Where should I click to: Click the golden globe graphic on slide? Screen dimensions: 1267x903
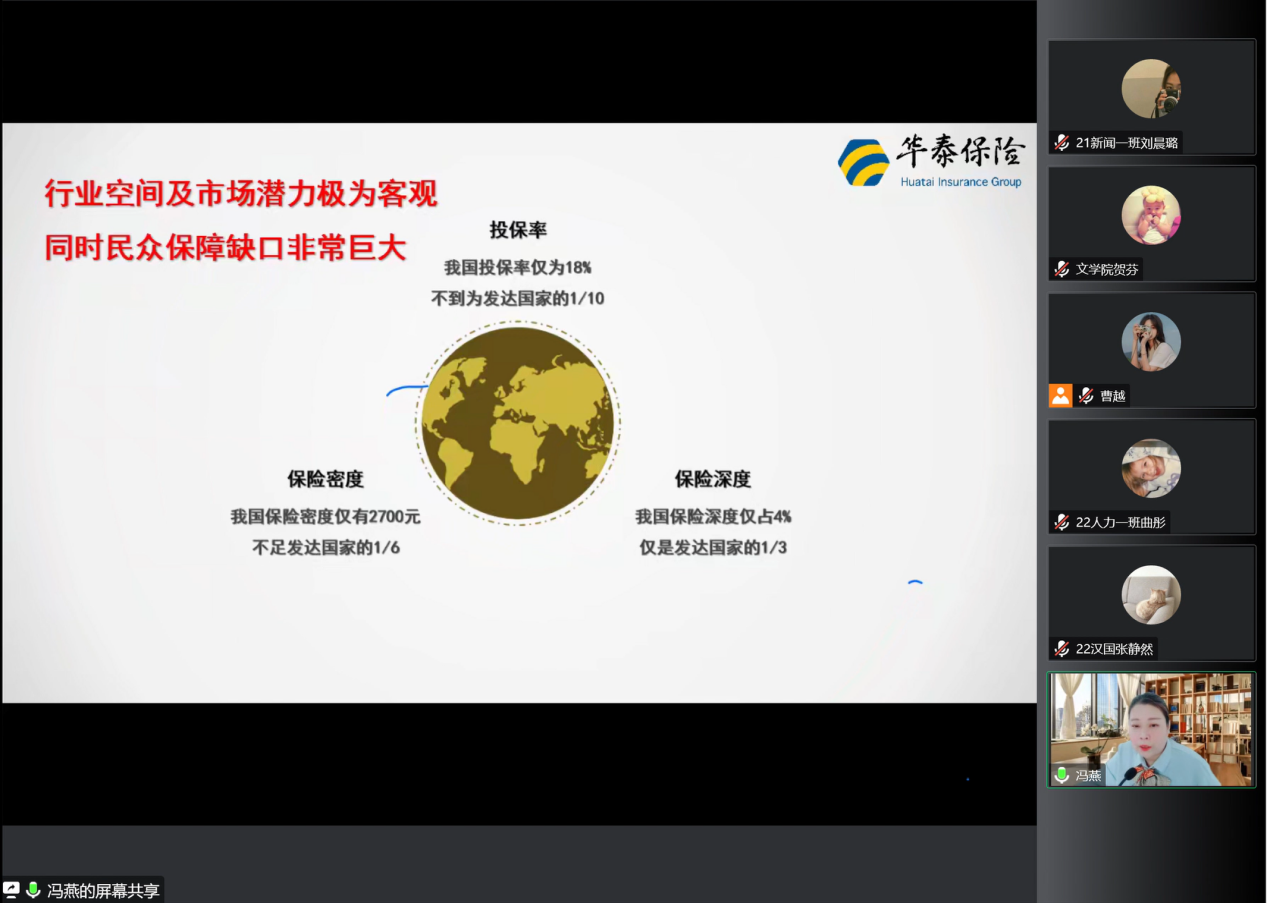click(518, 423)
